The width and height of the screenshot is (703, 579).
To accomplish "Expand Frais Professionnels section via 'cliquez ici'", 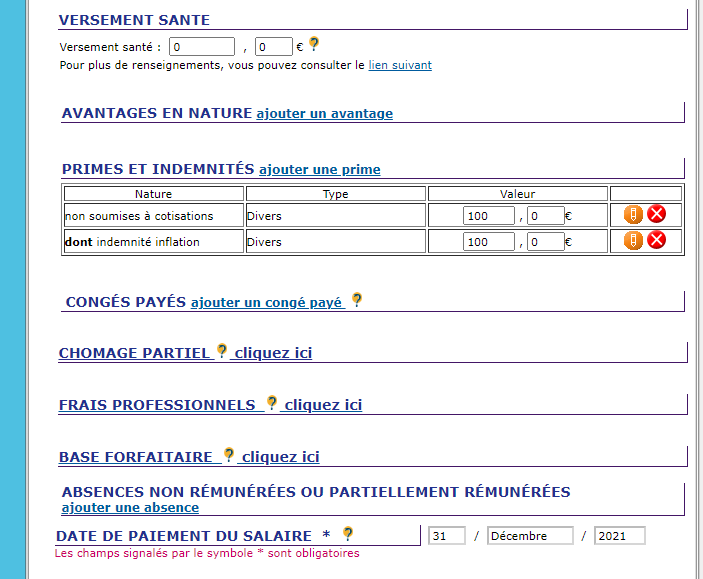I will tap(323, 405).
